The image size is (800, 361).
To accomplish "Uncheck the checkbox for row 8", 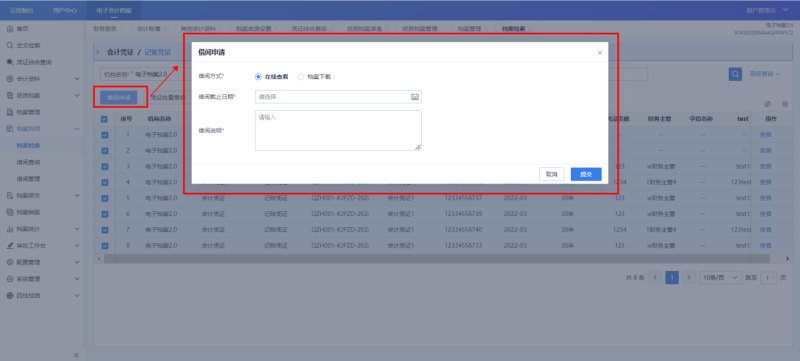I will tap(105, 245).
